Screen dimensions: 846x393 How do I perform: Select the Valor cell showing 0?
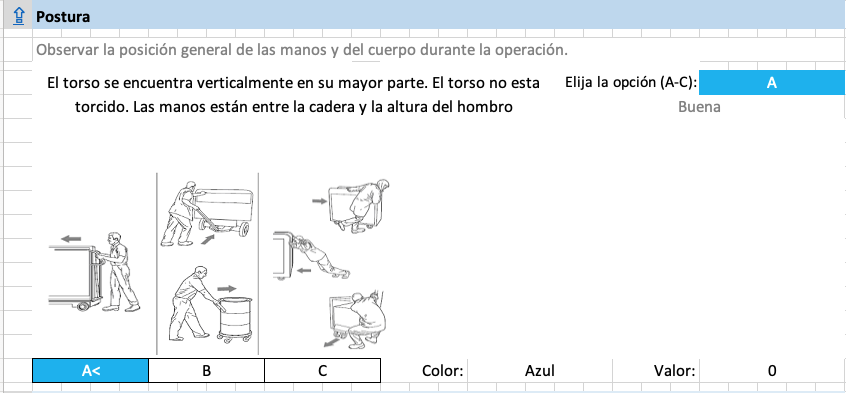tap(772, 370)
